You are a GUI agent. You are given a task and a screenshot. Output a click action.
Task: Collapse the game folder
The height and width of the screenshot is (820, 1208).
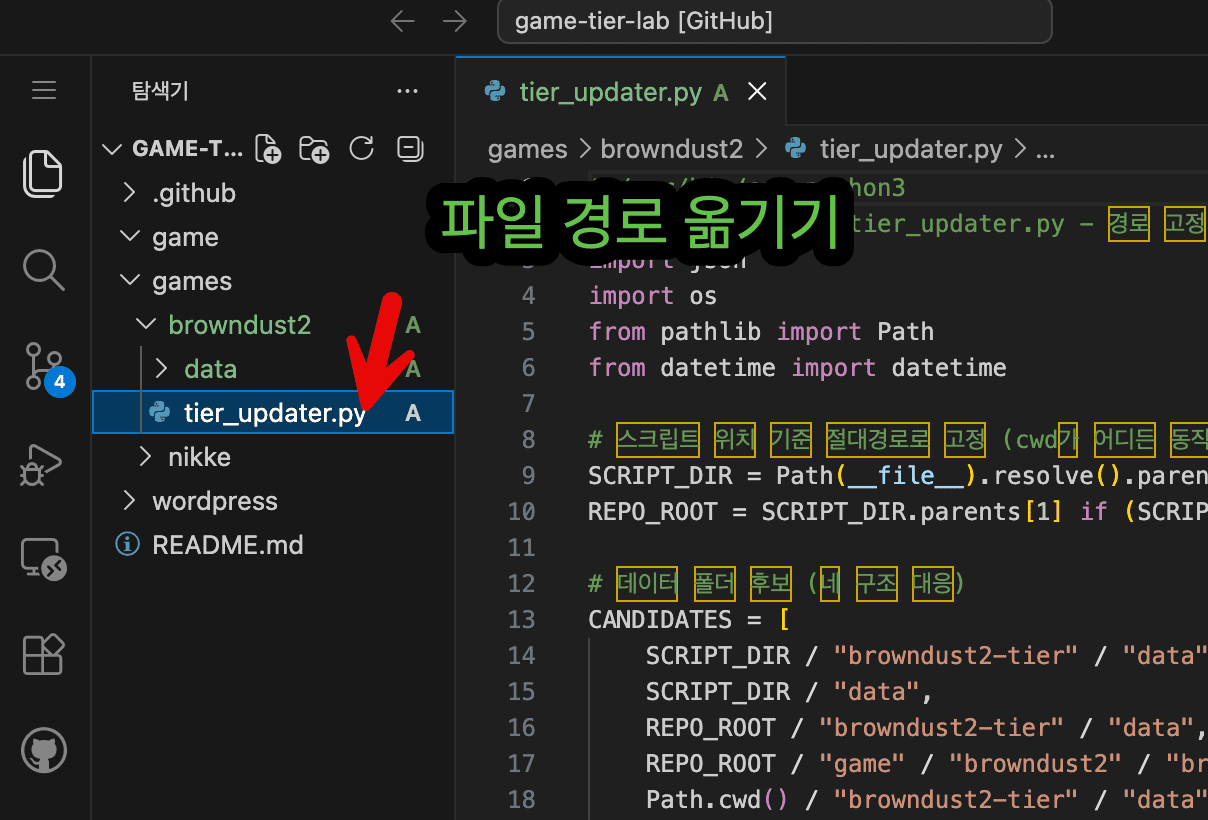(272, 237)
